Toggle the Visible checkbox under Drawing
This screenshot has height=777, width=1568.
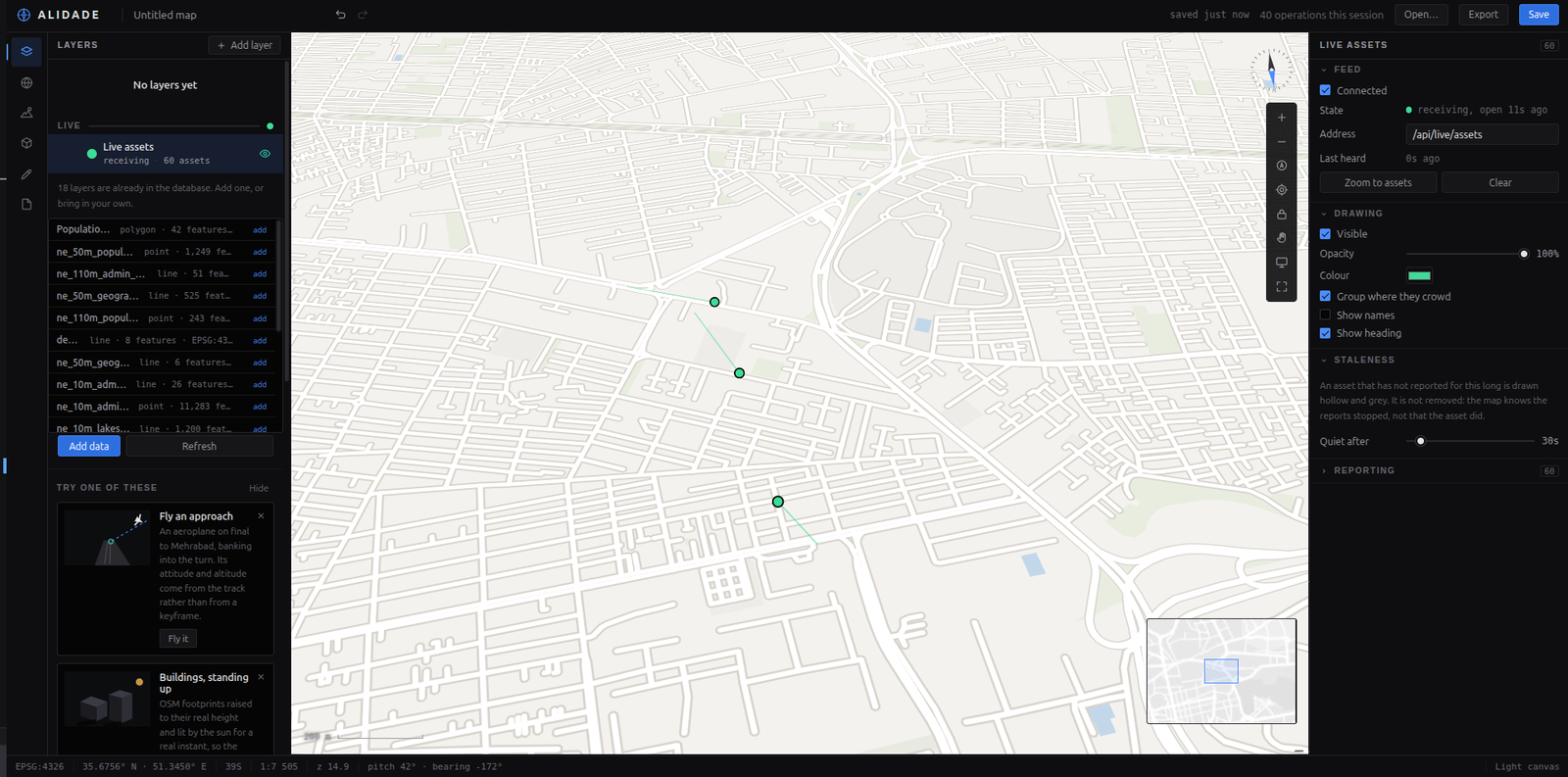pyautogui.click(x=1325, y=234)
